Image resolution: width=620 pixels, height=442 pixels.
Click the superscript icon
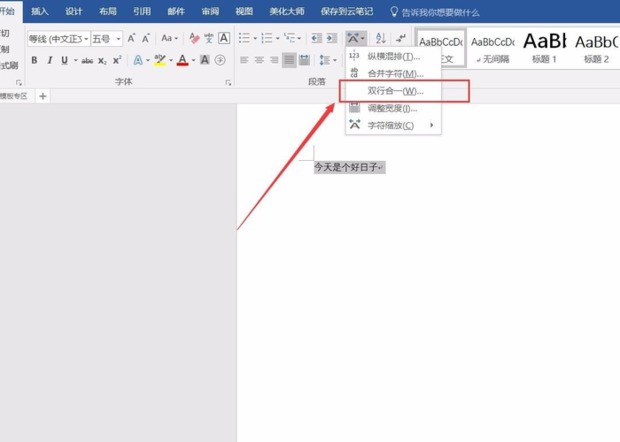point(117,60)
